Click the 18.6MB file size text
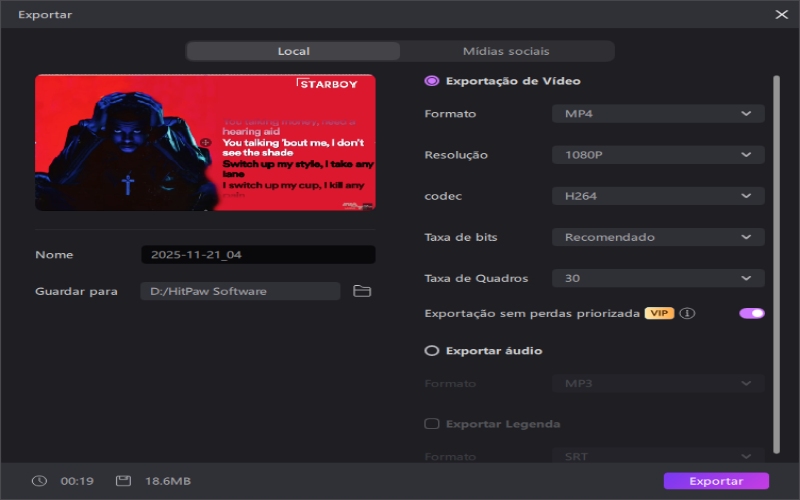800x500 pixels. pos(168,481)
